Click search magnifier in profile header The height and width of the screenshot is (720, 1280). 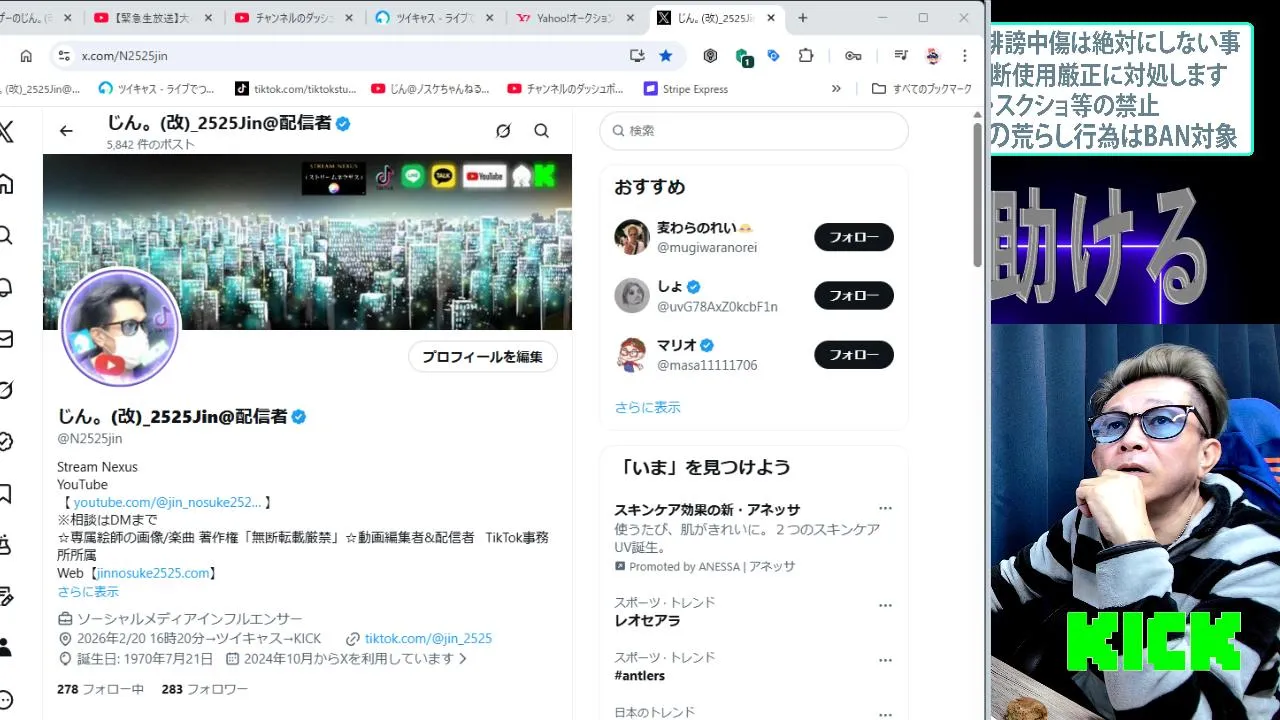(541, 131)
